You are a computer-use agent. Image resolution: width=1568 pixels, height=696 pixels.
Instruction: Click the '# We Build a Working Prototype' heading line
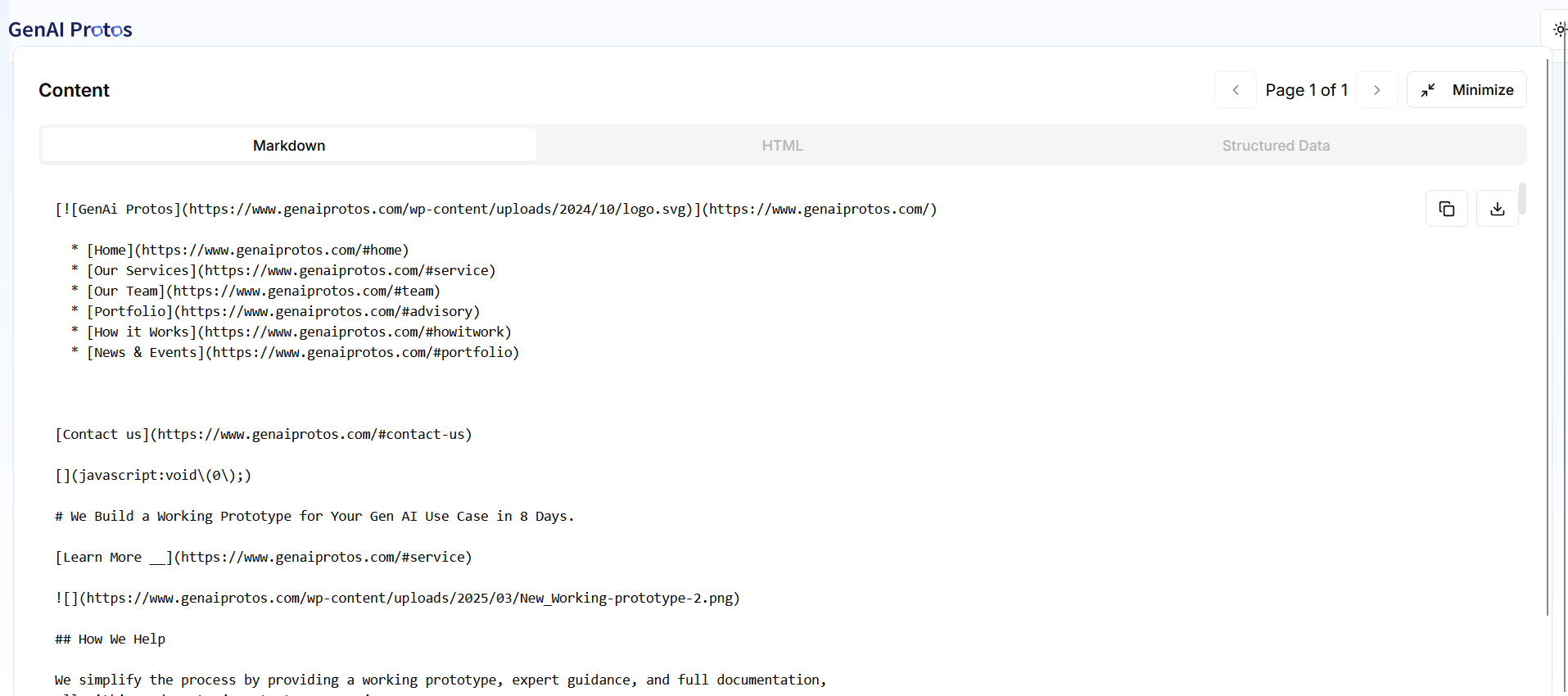pos(314,516)
